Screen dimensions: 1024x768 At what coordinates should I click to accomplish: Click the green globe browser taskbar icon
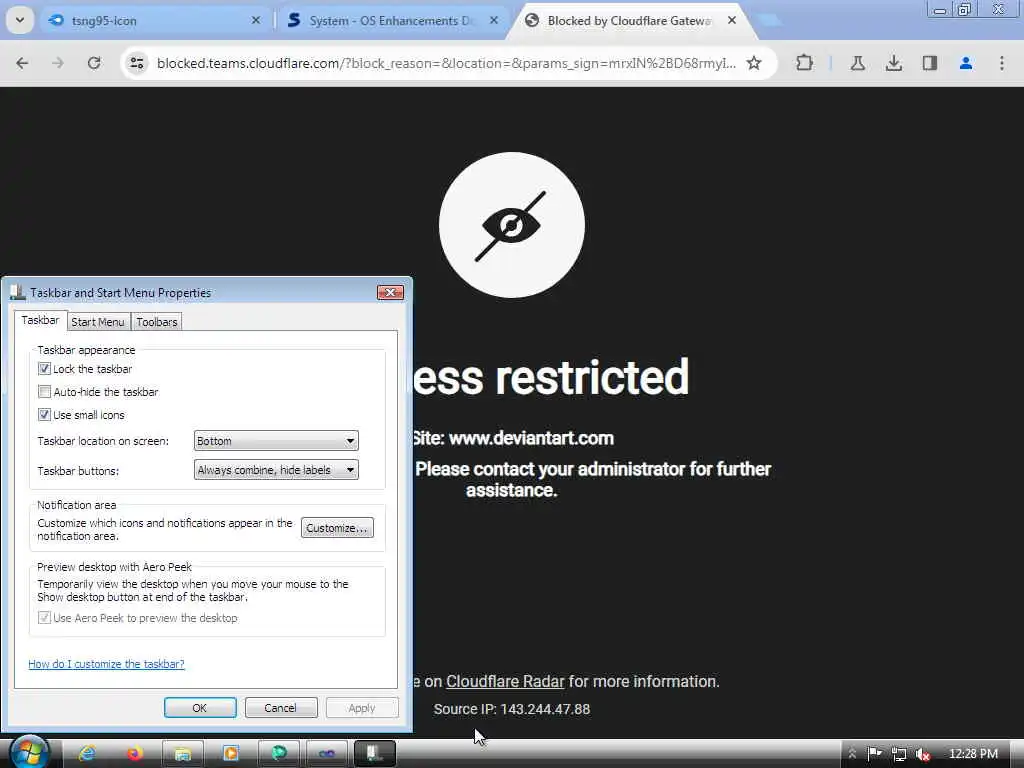279,754
